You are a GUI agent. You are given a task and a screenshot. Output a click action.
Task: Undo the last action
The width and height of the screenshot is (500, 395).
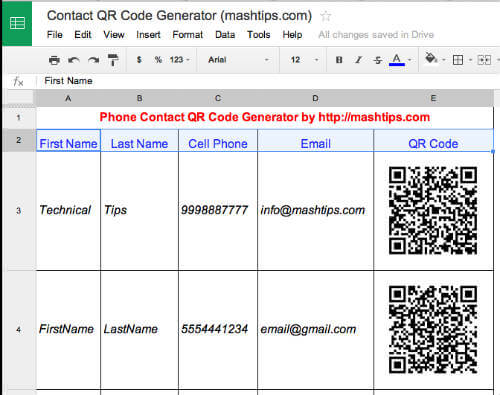coord(74,60)
